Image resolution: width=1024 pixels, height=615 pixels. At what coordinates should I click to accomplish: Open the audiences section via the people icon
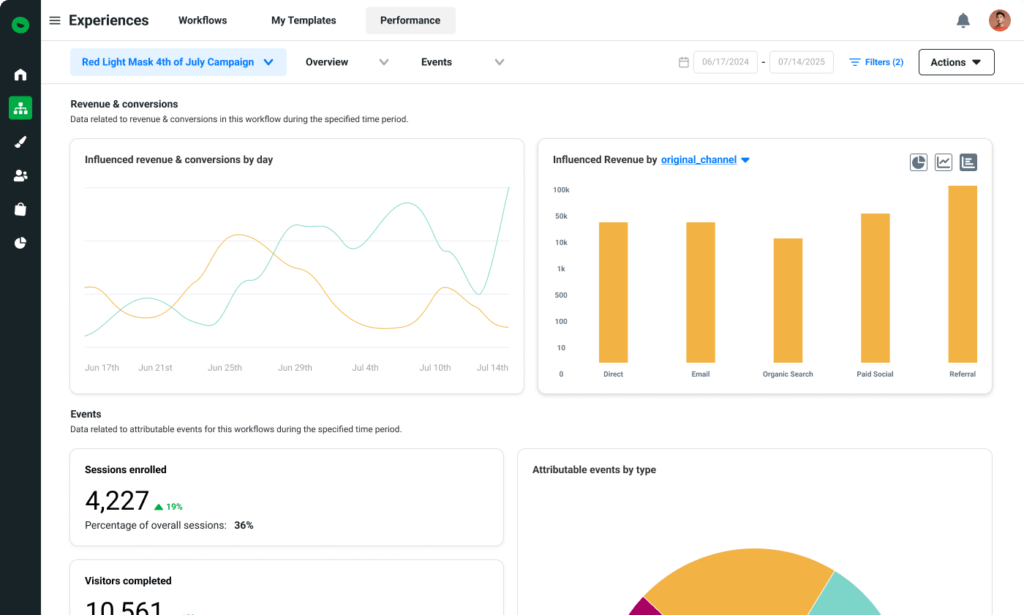pyautogui.click(x=20, y=174)
